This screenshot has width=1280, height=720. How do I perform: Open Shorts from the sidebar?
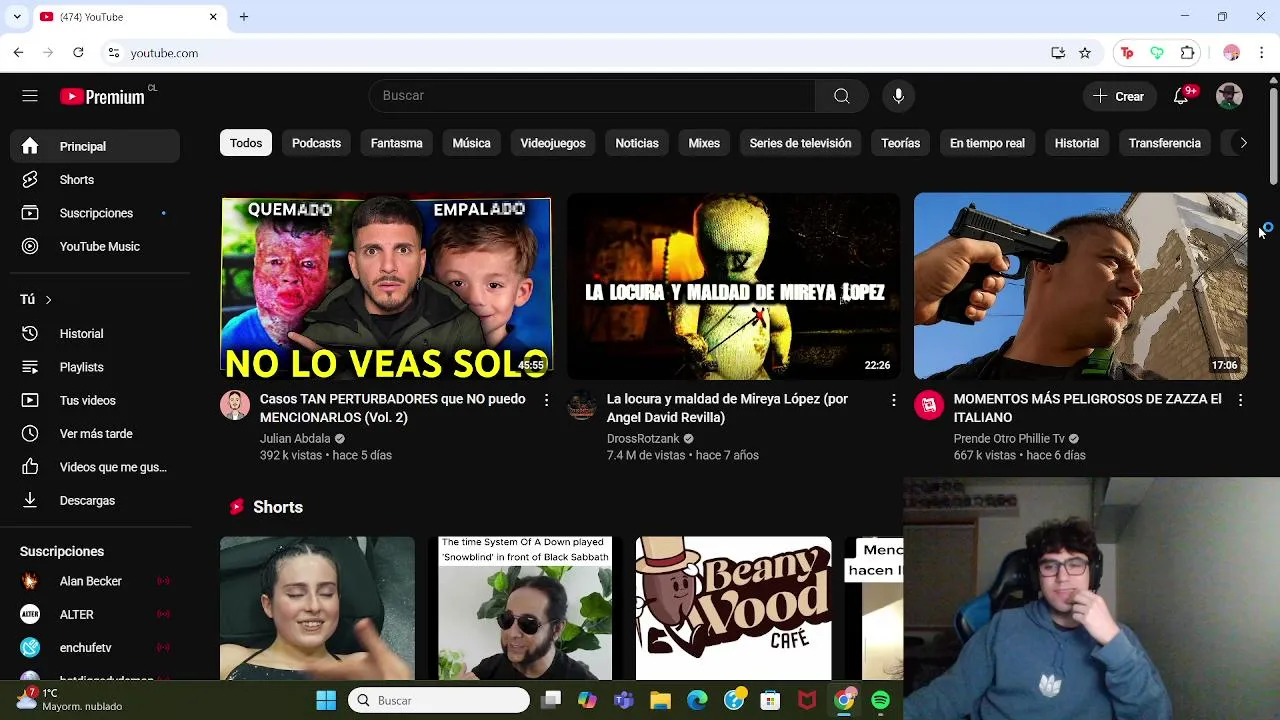tap(96, 180)
